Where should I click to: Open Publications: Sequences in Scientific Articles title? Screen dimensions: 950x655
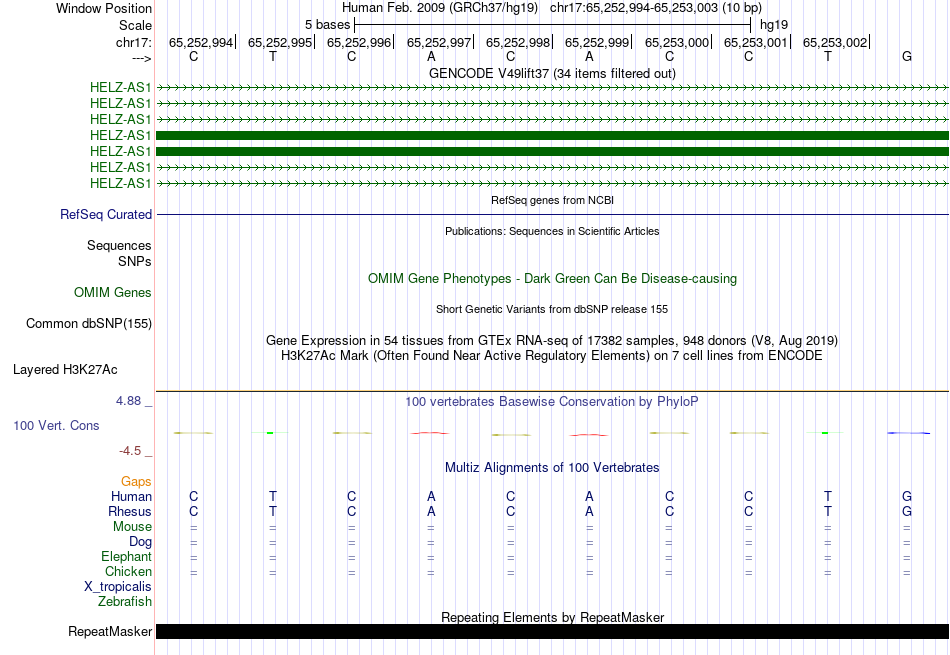pos(552,231)
